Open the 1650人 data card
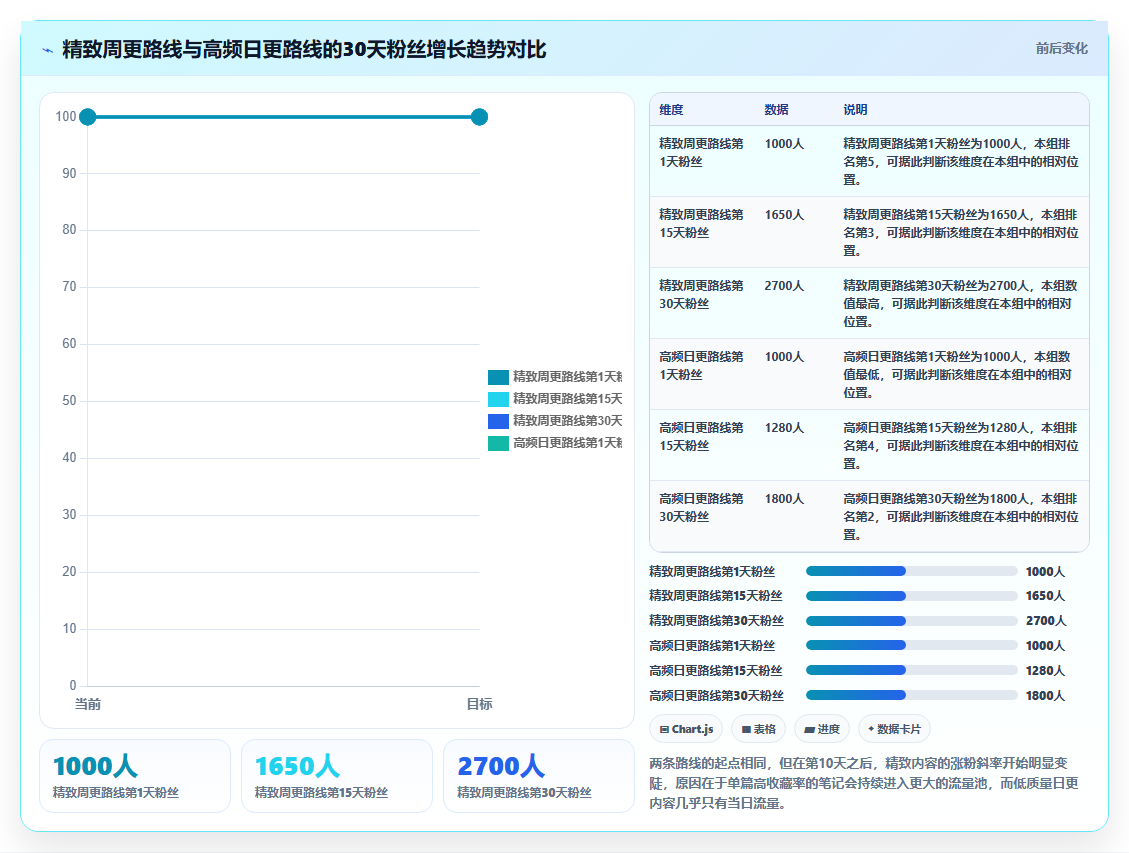The image size is (1129, 853). coord(337,776)
